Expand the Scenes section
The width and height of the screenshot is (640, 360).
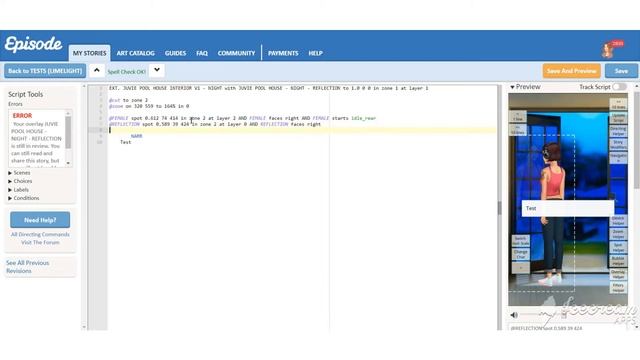click(x=19, y=173)
